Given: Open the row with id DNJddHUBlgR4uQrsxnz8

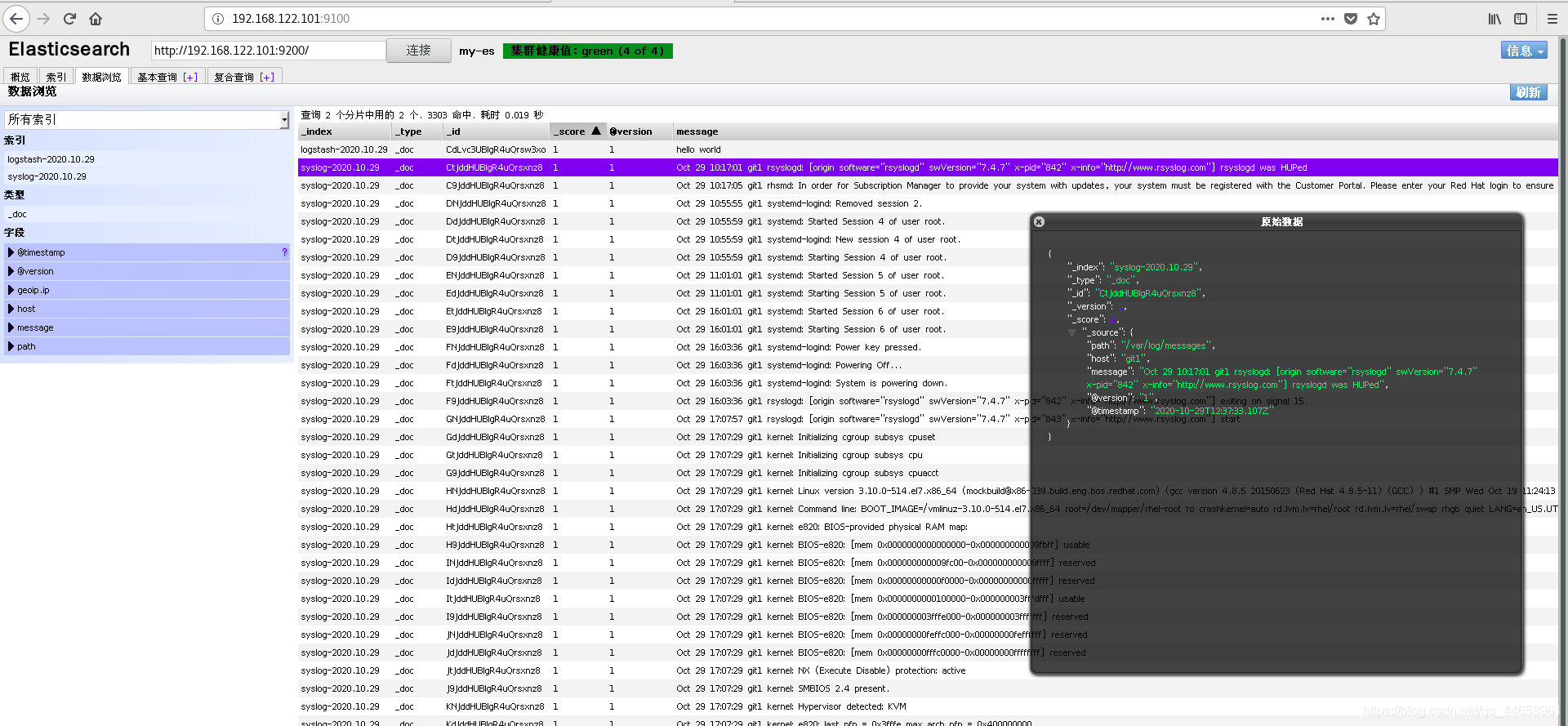Looking at the screenshot, I should tap(928, 203).
